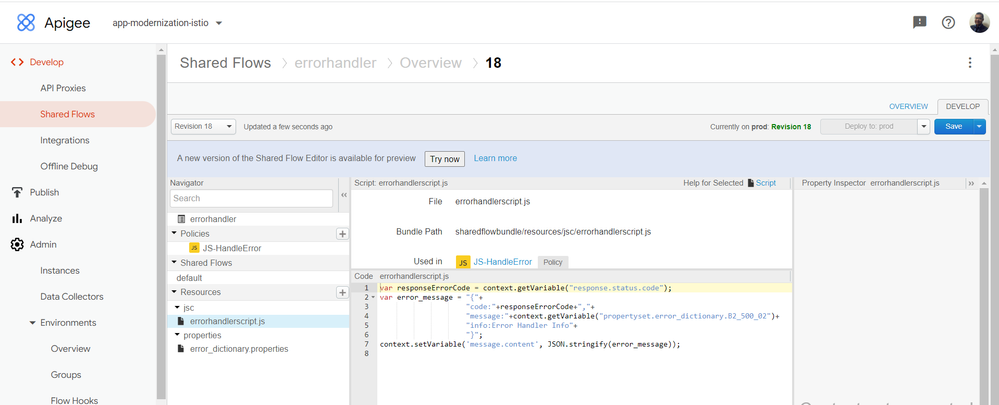Collapse the Resources section
Screen dimensions: 999x405
point(174,292)
